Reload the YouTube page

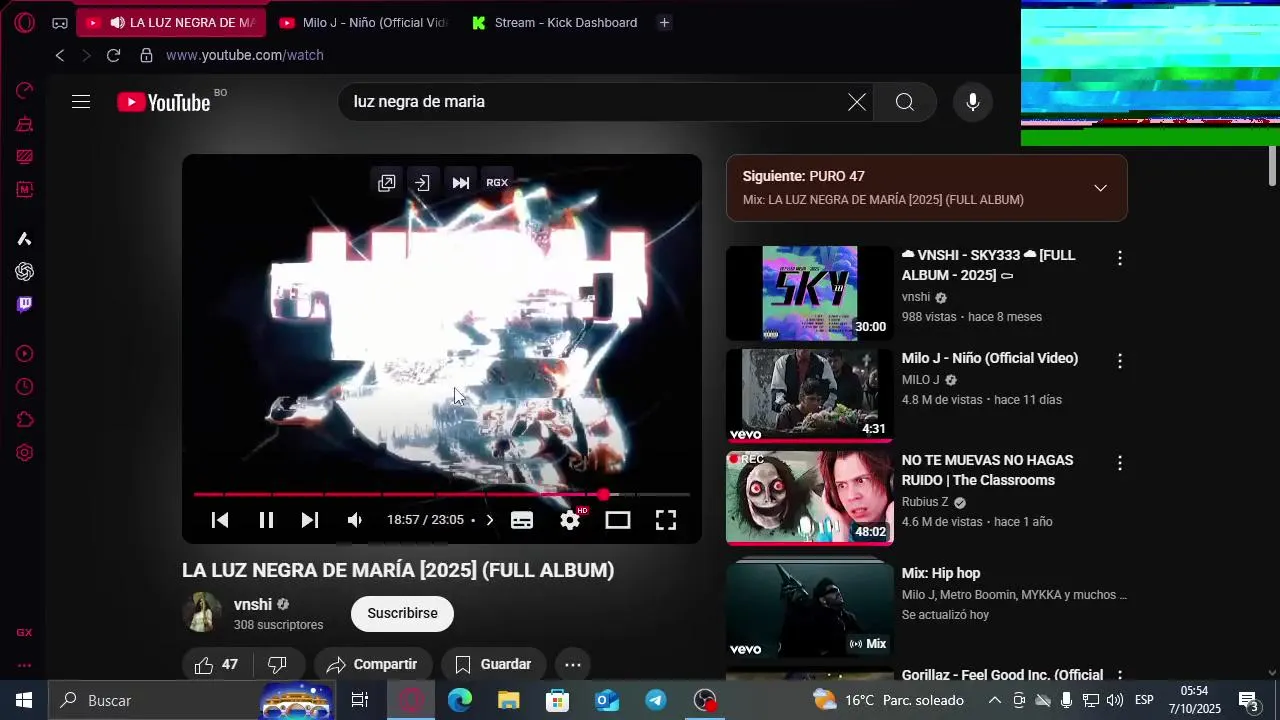[x=113, y=55]
